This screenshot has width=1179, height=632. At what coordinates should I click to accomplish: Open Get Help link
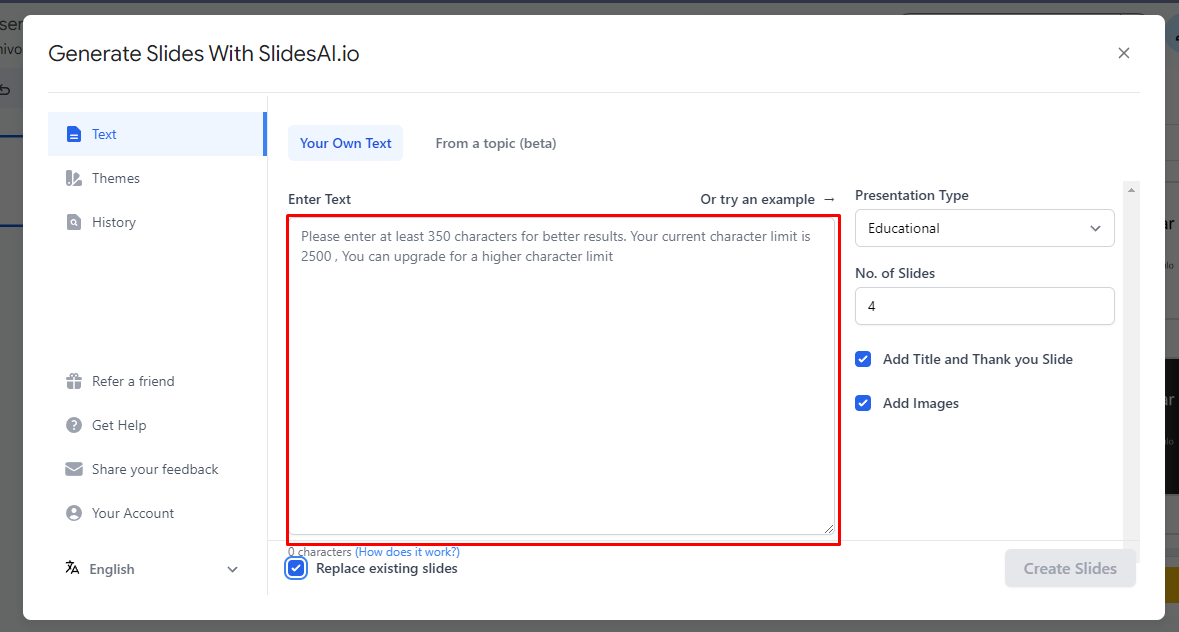point(119,425)
